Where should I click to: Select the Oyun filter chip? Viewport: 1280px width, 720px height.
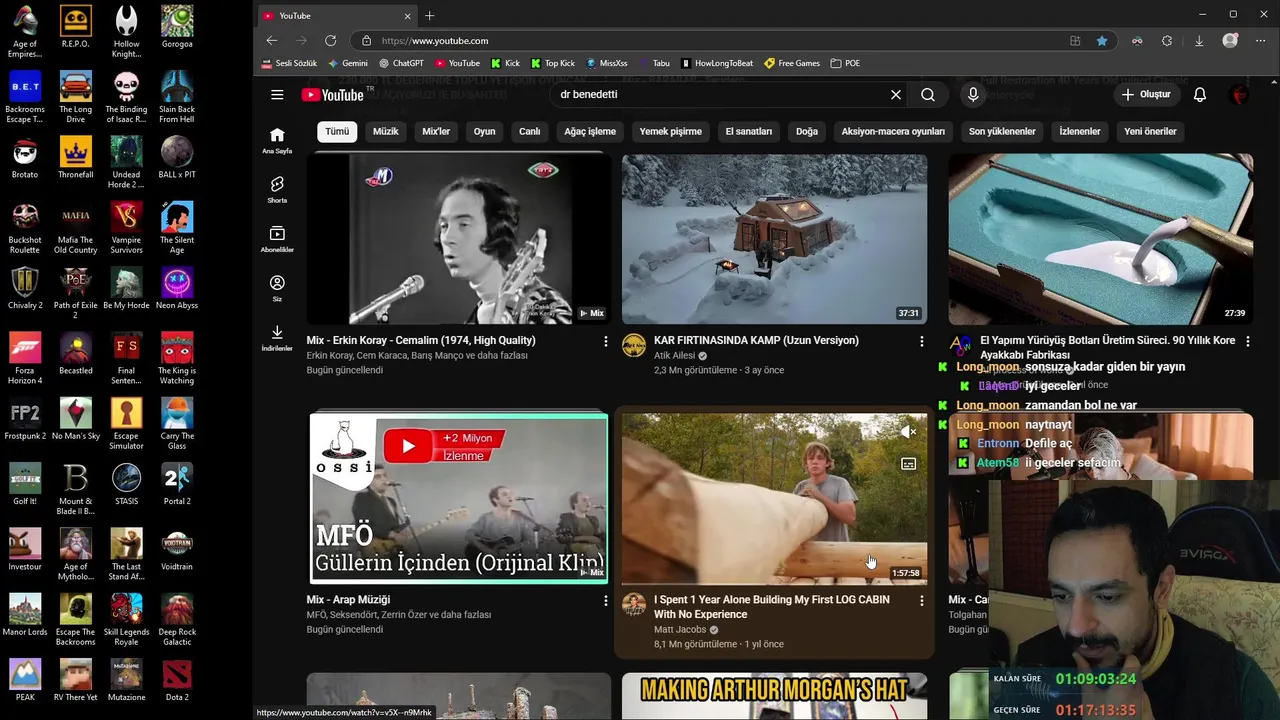[484, 131]
